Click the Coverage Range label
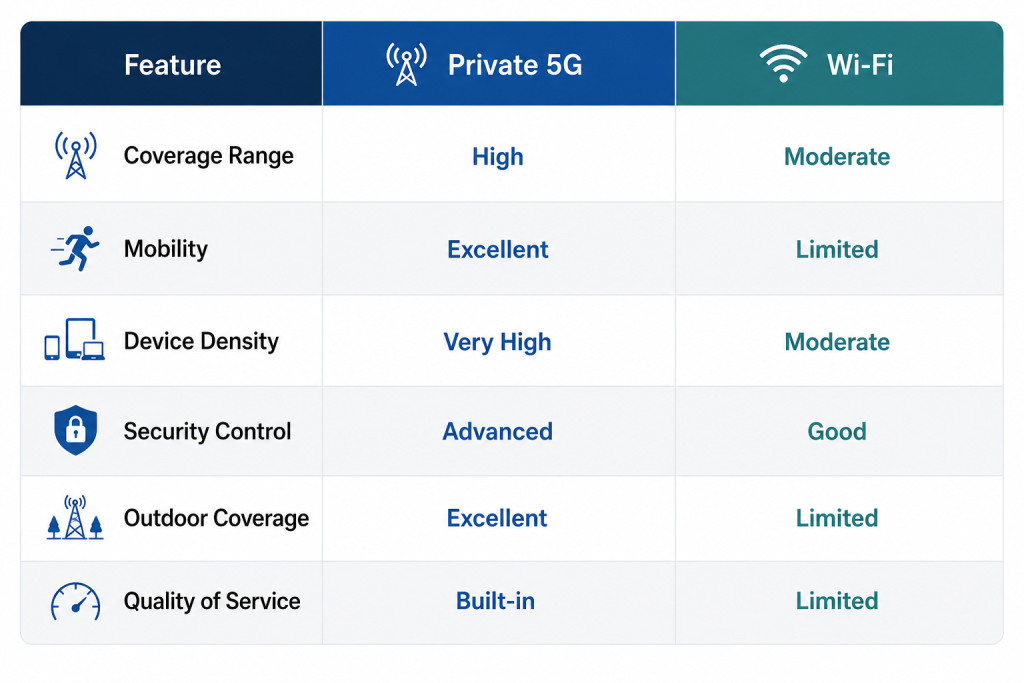Screen dimensions: 1024x683 pos(208,156)
